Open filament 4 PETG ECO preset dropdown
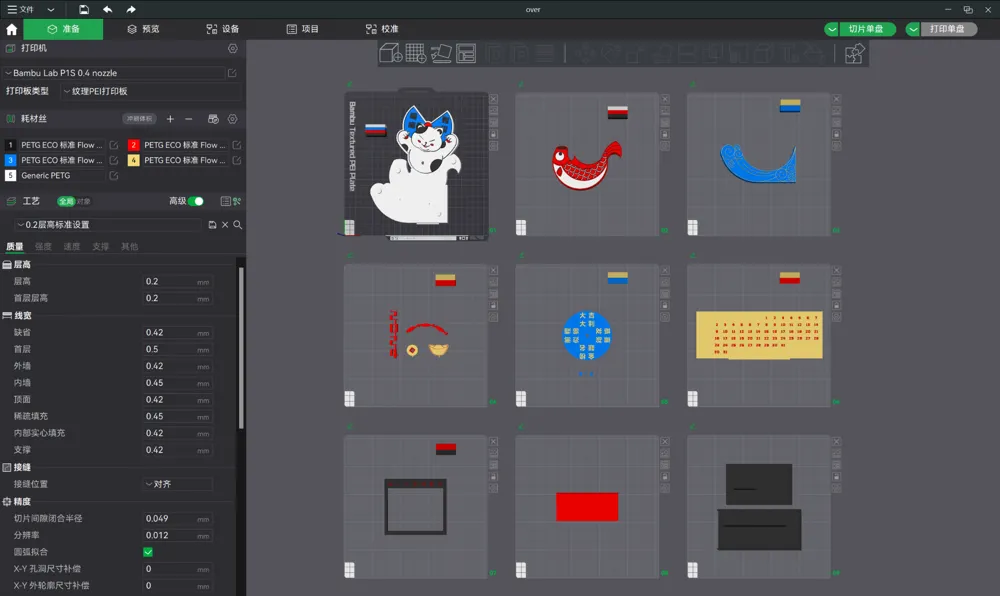Screen dimensions: 1000x596 pos(185,161)
